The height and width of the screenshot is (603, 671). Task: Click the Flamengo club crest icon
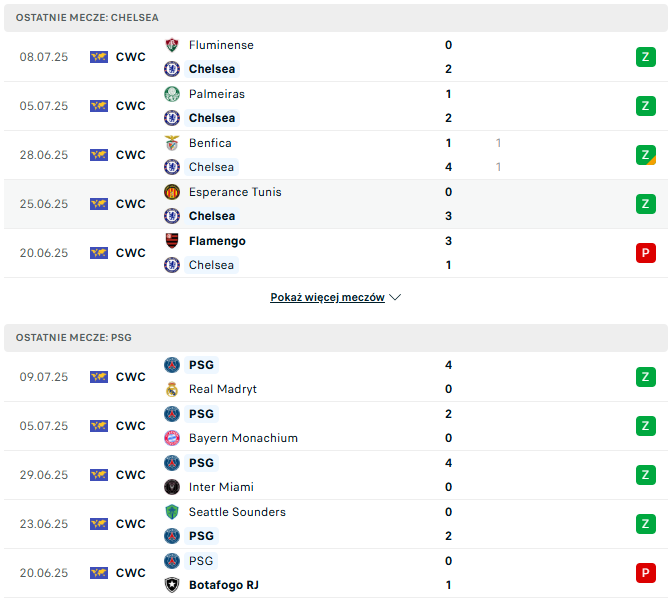(172, 241)
